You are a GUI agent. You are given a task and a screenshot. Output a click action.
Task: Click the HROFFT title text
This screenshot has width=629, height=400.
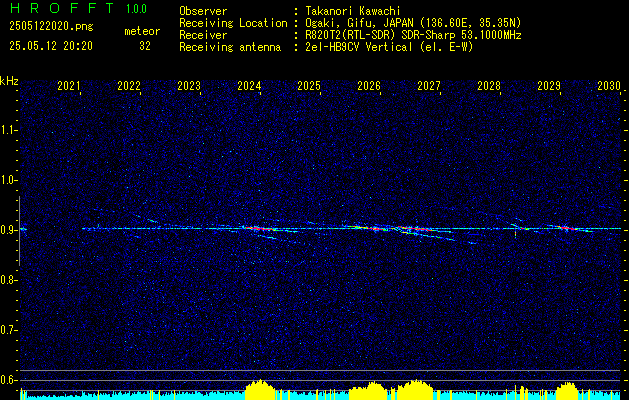coord(62,8)
